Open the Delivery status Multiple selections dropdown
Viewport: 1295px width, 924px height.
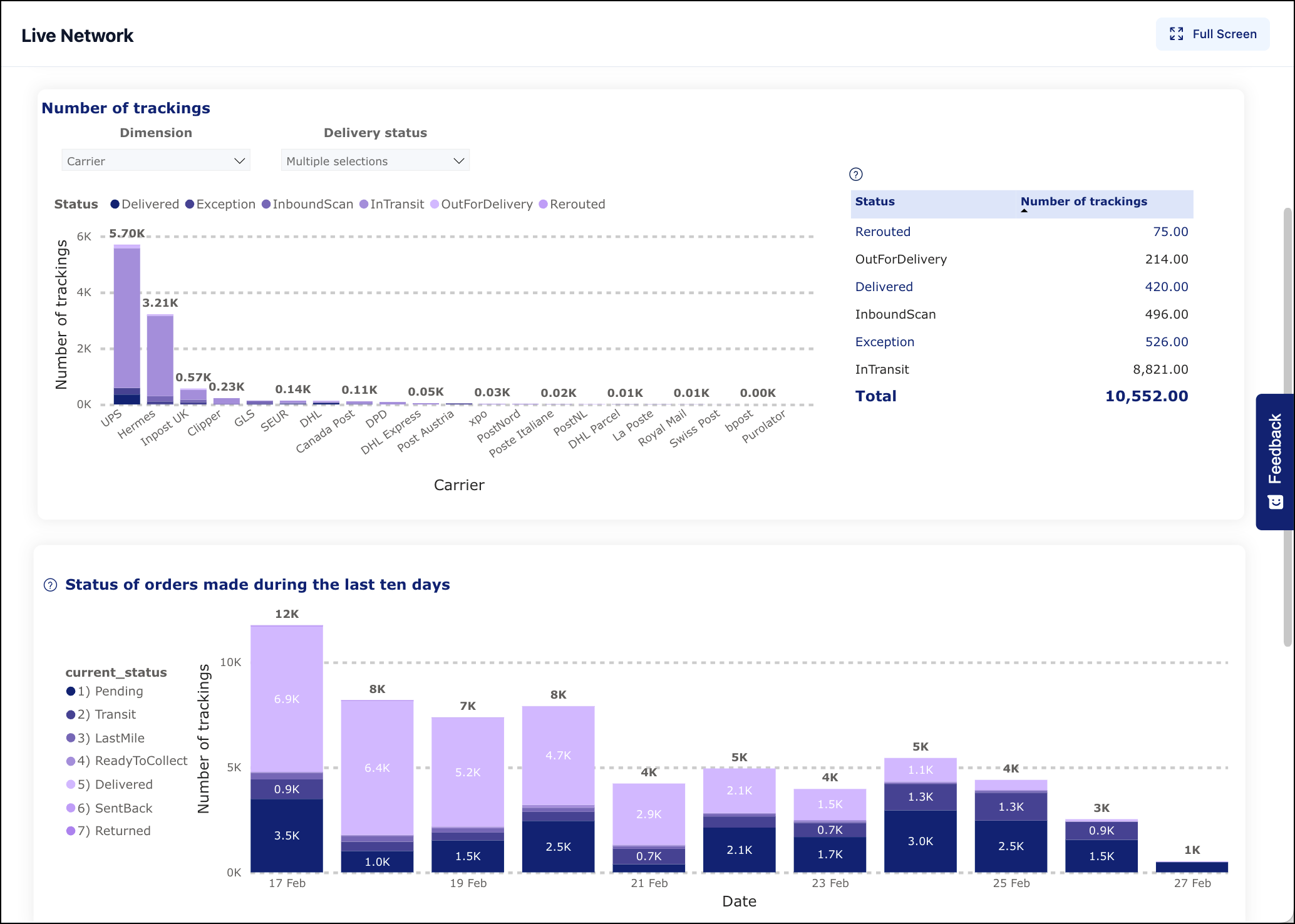[x=374, y=160]
